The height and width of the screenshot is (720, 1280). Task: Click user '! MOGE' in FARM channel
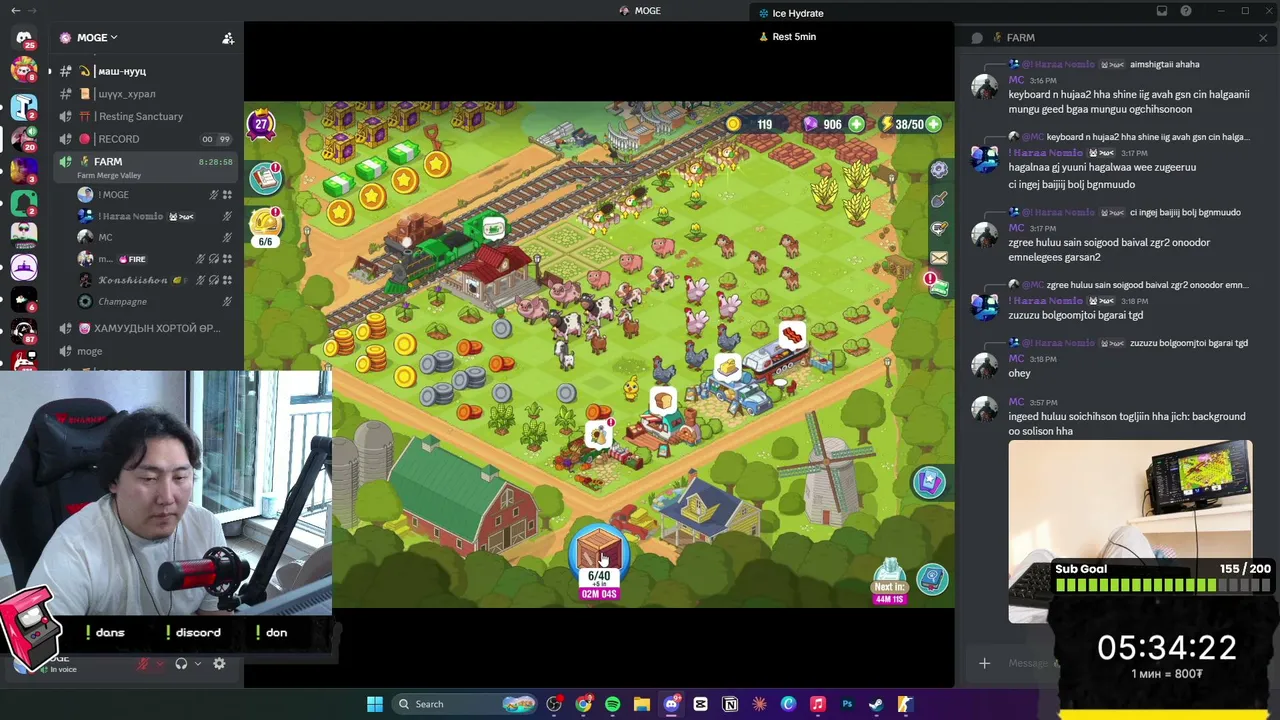click(x=114, y=195)
